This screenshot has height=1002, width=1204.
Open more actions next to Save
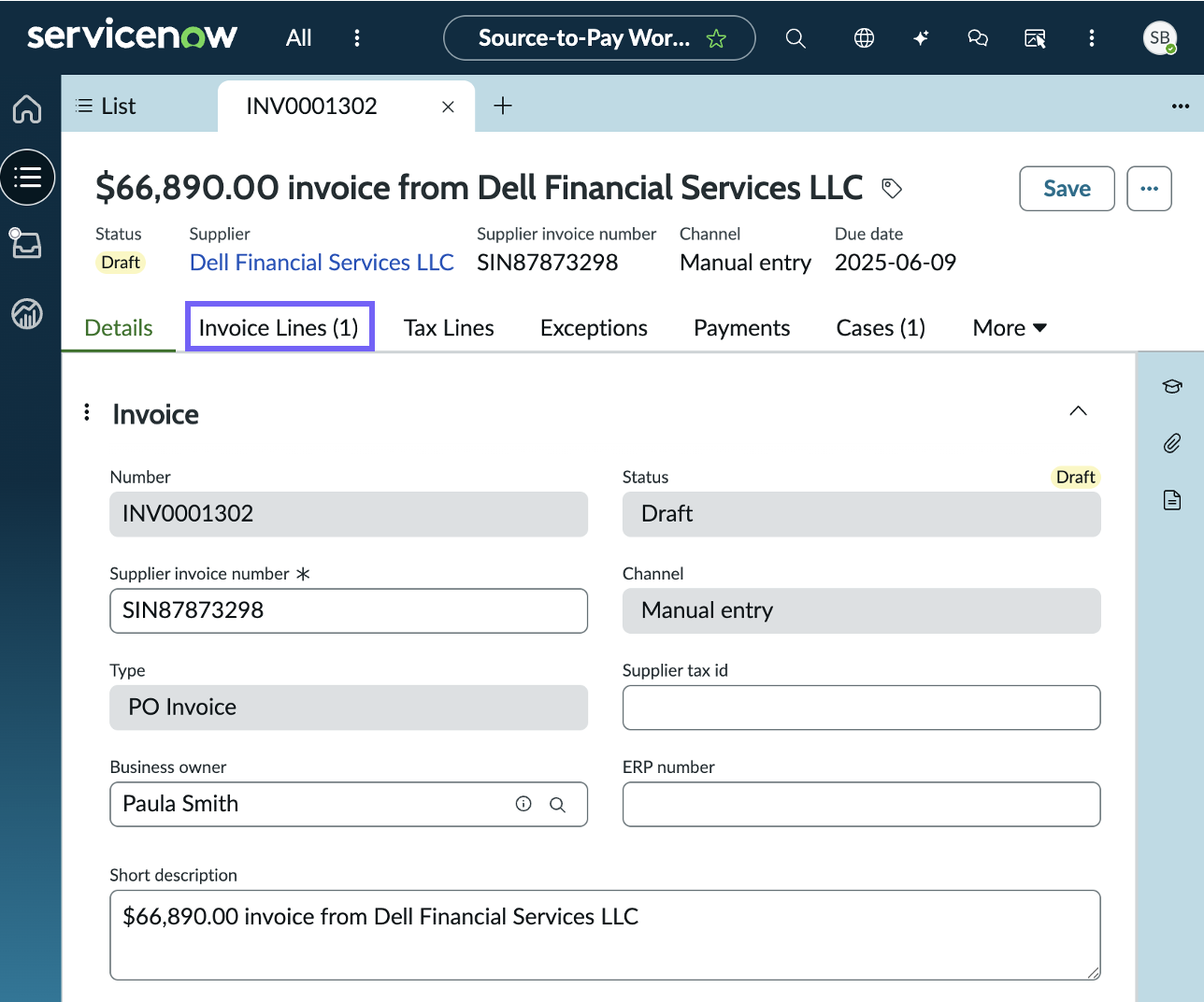click(1149, 189)
